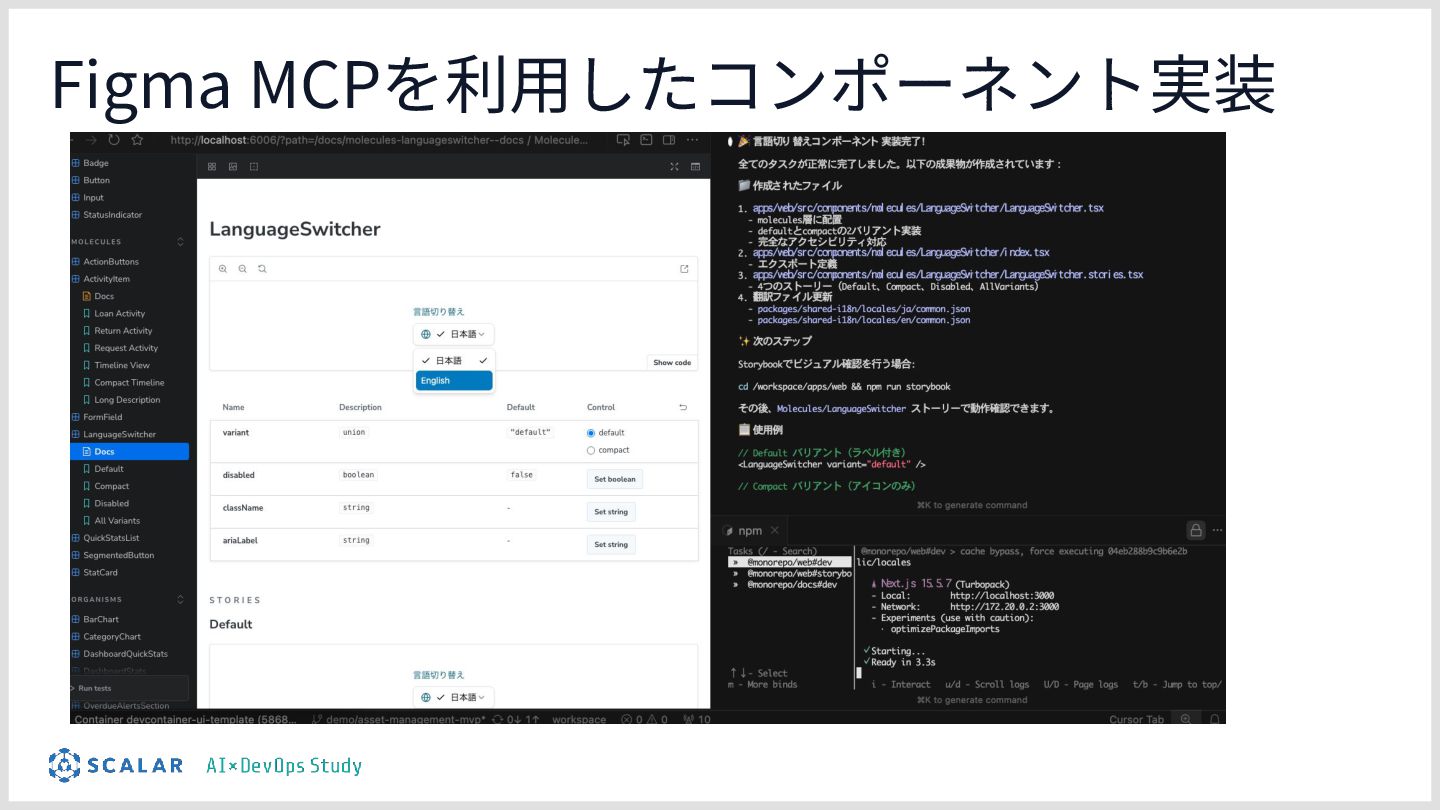
Task: Collapse the LanguageSwitcher component
Action: pos(113,434)
